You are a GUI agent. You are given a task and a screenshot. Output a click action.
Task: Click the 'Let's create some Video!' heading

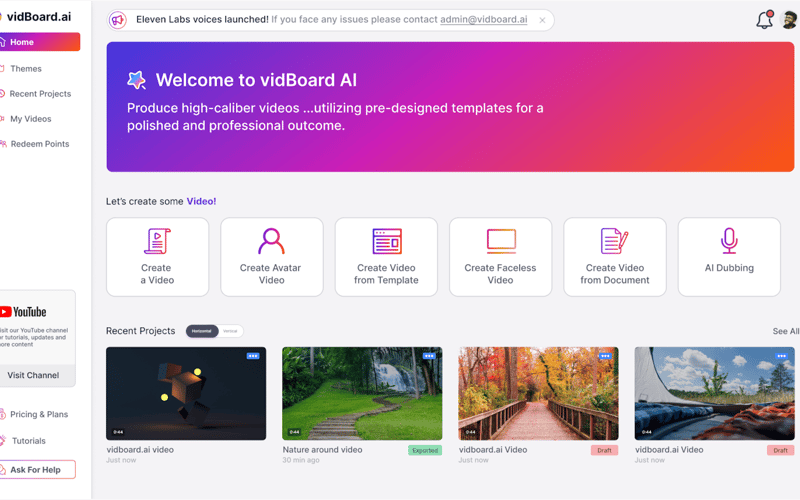161,202
